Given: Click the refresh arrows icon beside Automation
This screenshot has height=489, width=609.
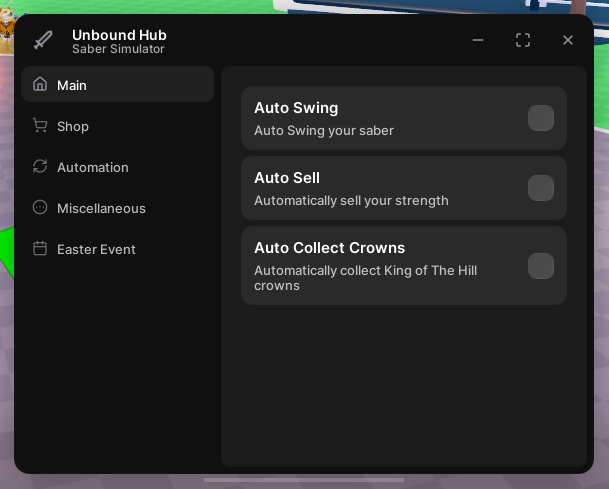Looking at the screenshot, I should (40, 166).
